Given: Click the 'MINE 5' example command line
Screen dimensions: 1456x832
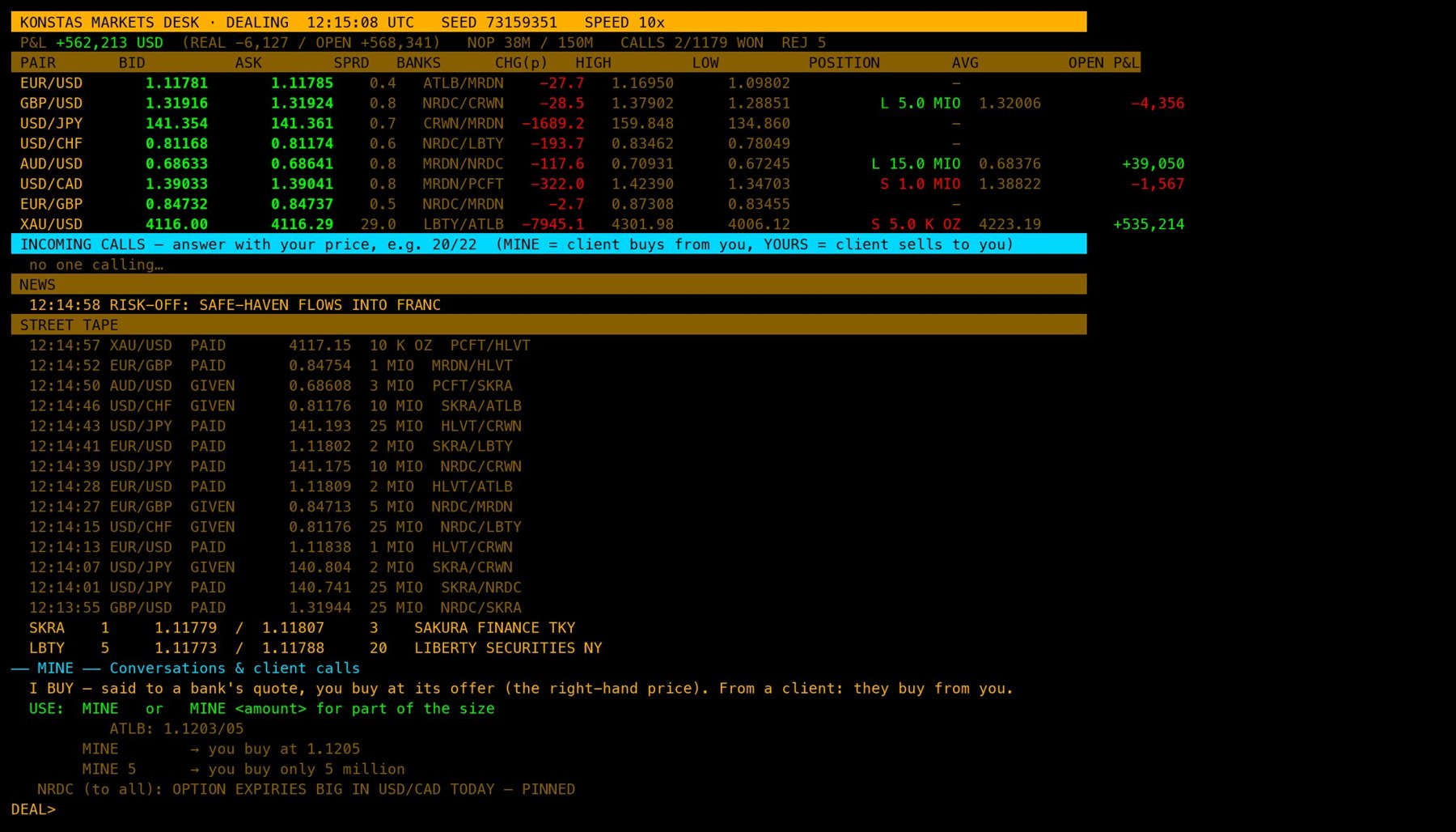Looking at the screenshot, I should click(x=243, y=769).
